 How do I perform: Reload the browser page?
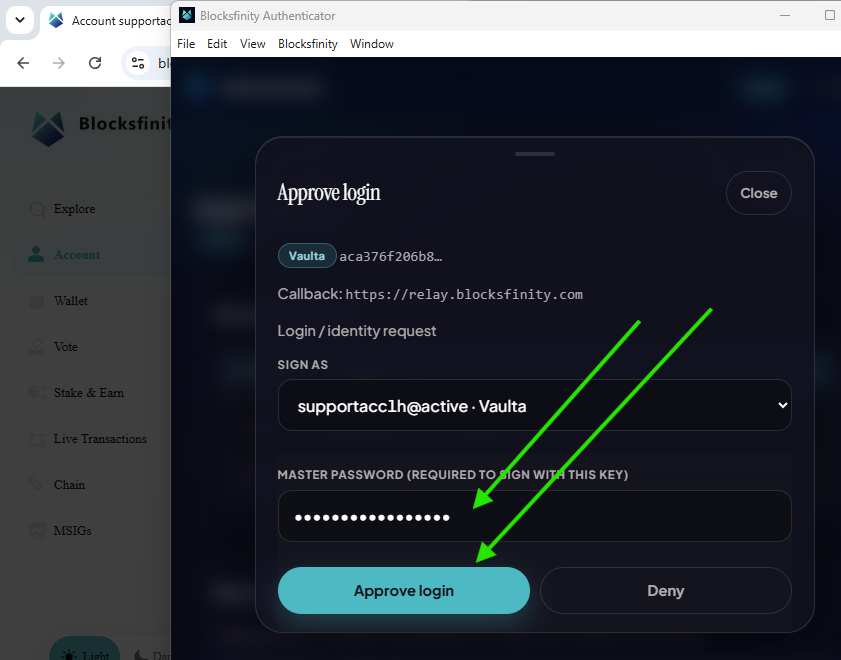click(x=95, y=63)
